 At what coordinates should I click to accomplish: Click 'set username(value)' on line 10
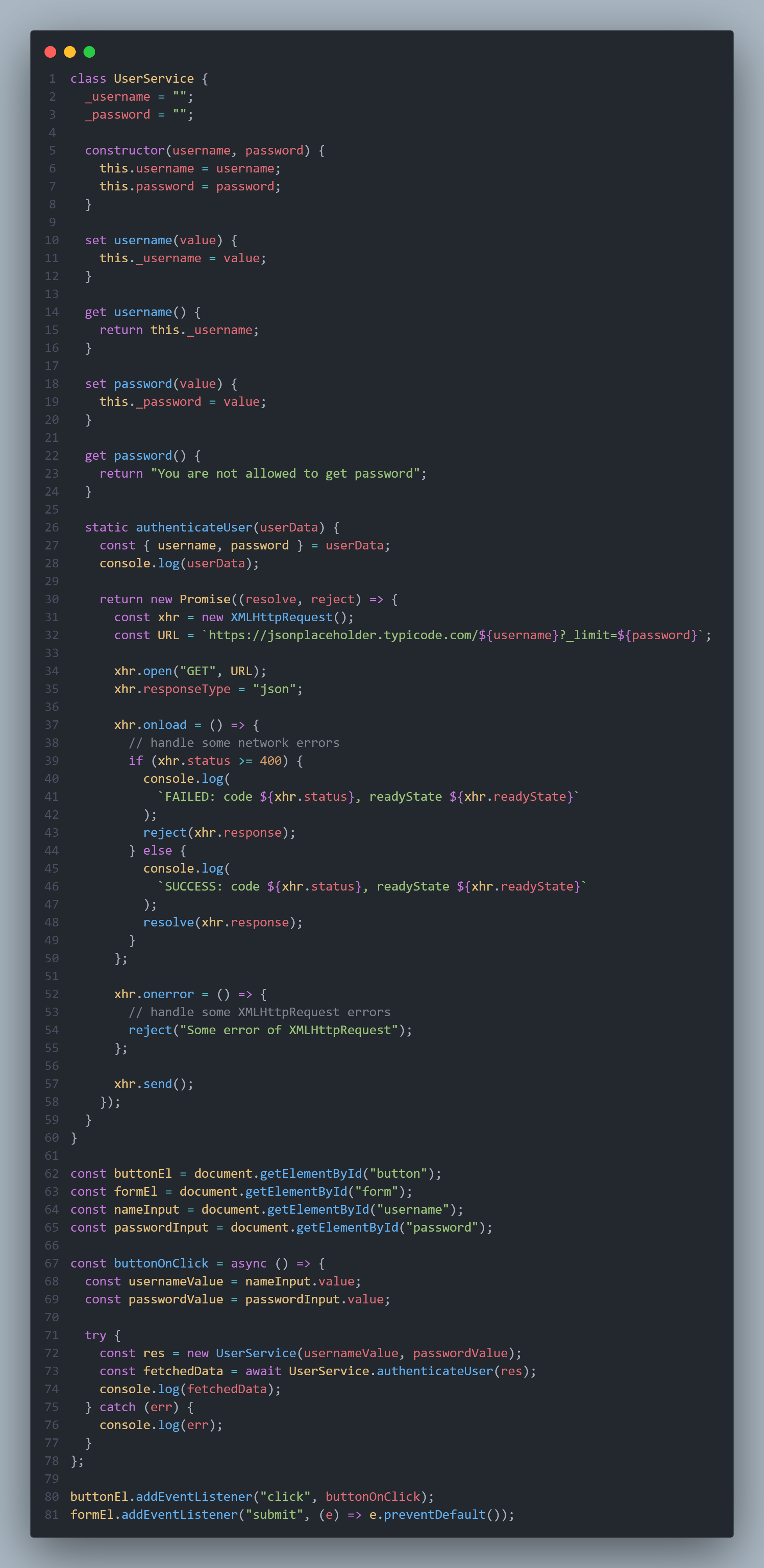tap(154, 240)
